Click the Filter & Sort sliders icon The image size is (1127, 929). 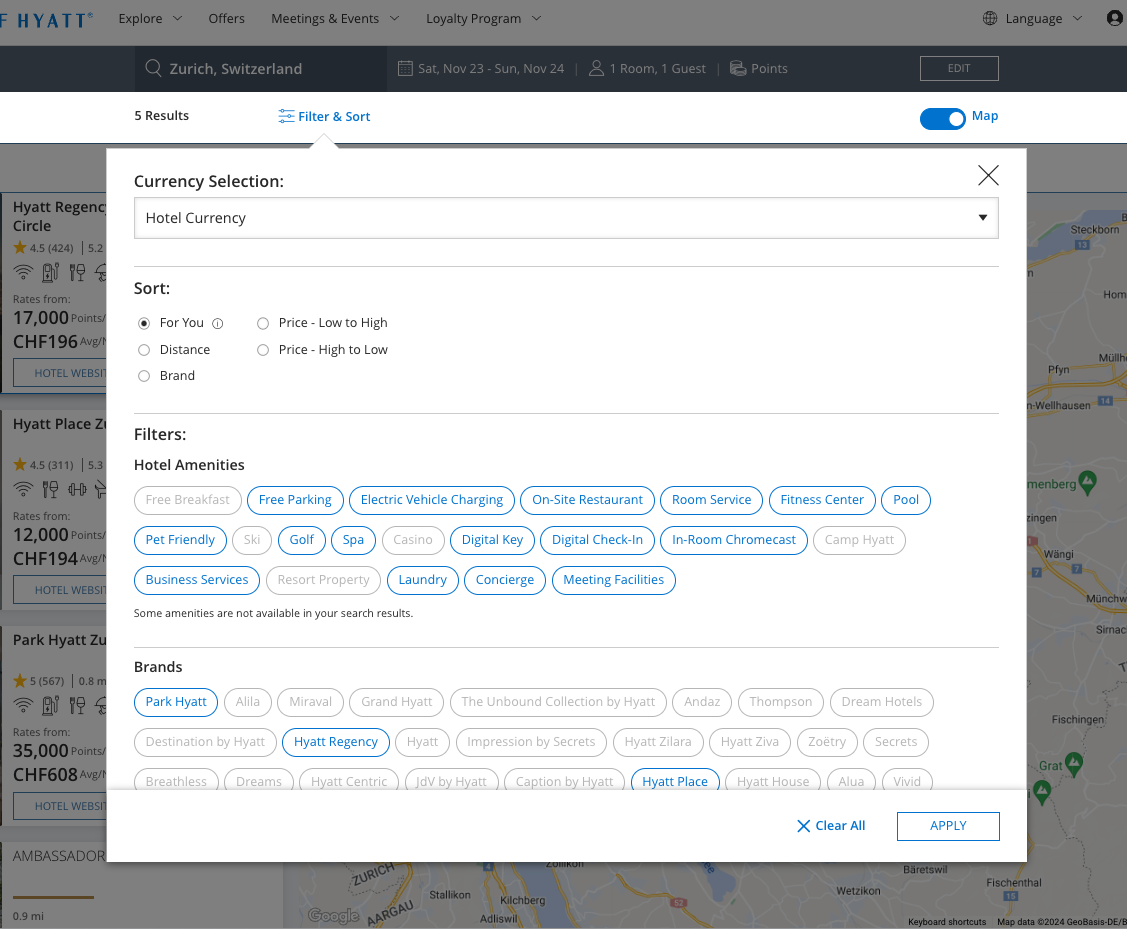pyautogui.click(x=286, y=117)
